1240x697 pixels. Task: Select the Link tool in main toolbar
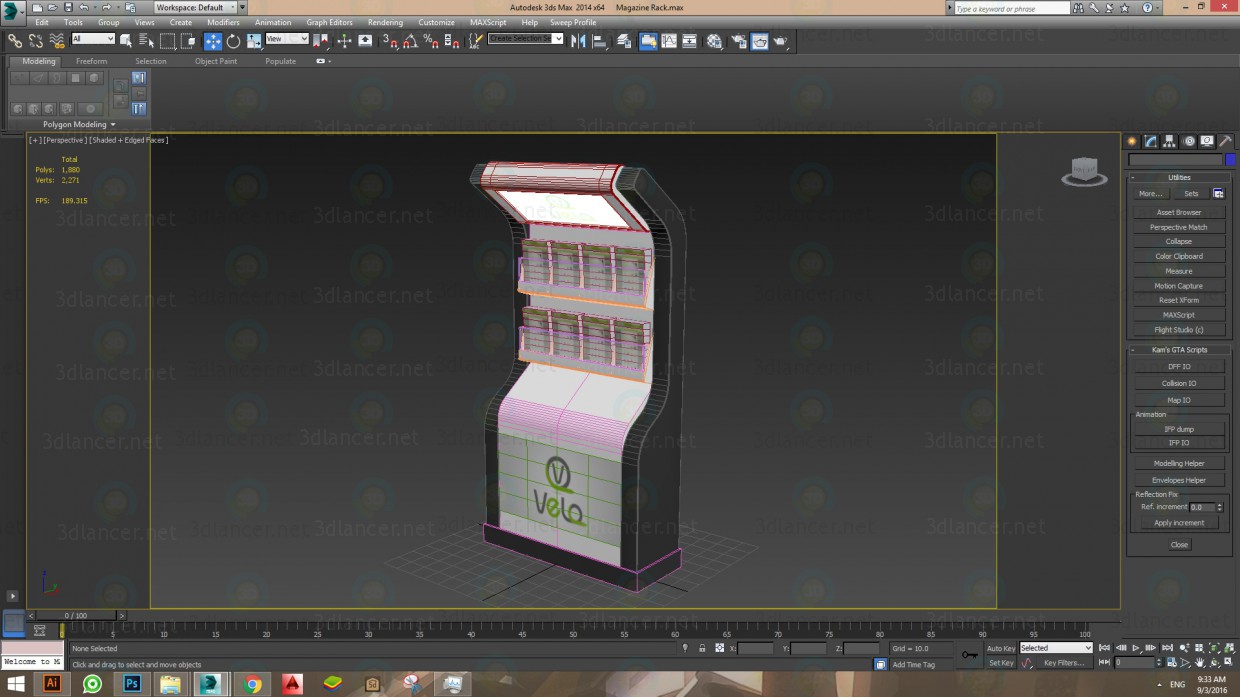[14, 41]
